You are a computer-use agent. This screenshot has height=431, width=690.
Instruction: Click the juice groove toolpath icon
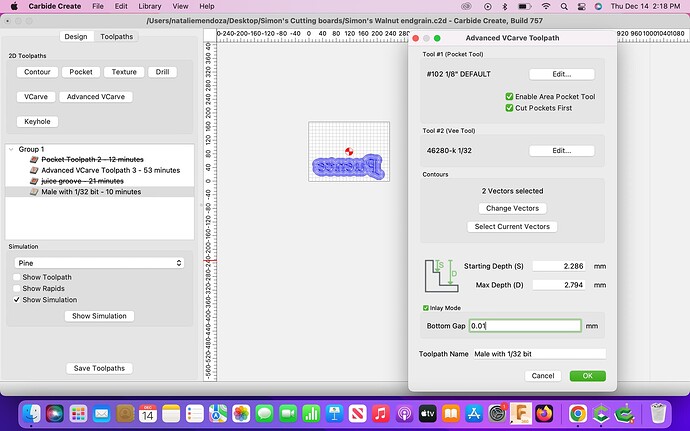[x=34, y=181]
